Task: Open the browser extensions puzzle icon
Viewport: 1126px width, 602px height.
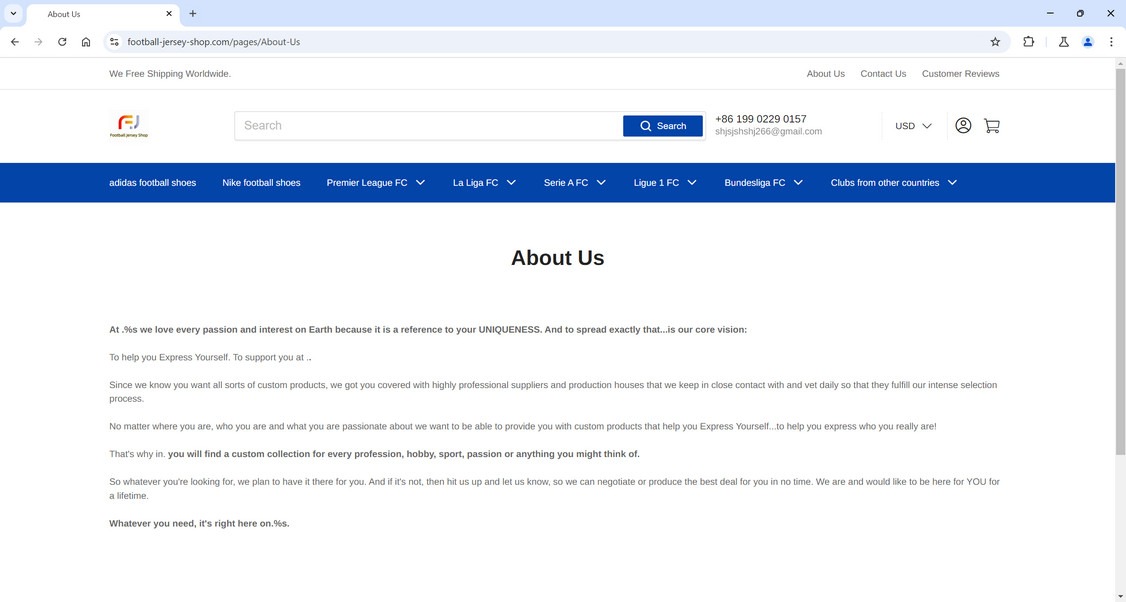Action: tap(1028, 42)
